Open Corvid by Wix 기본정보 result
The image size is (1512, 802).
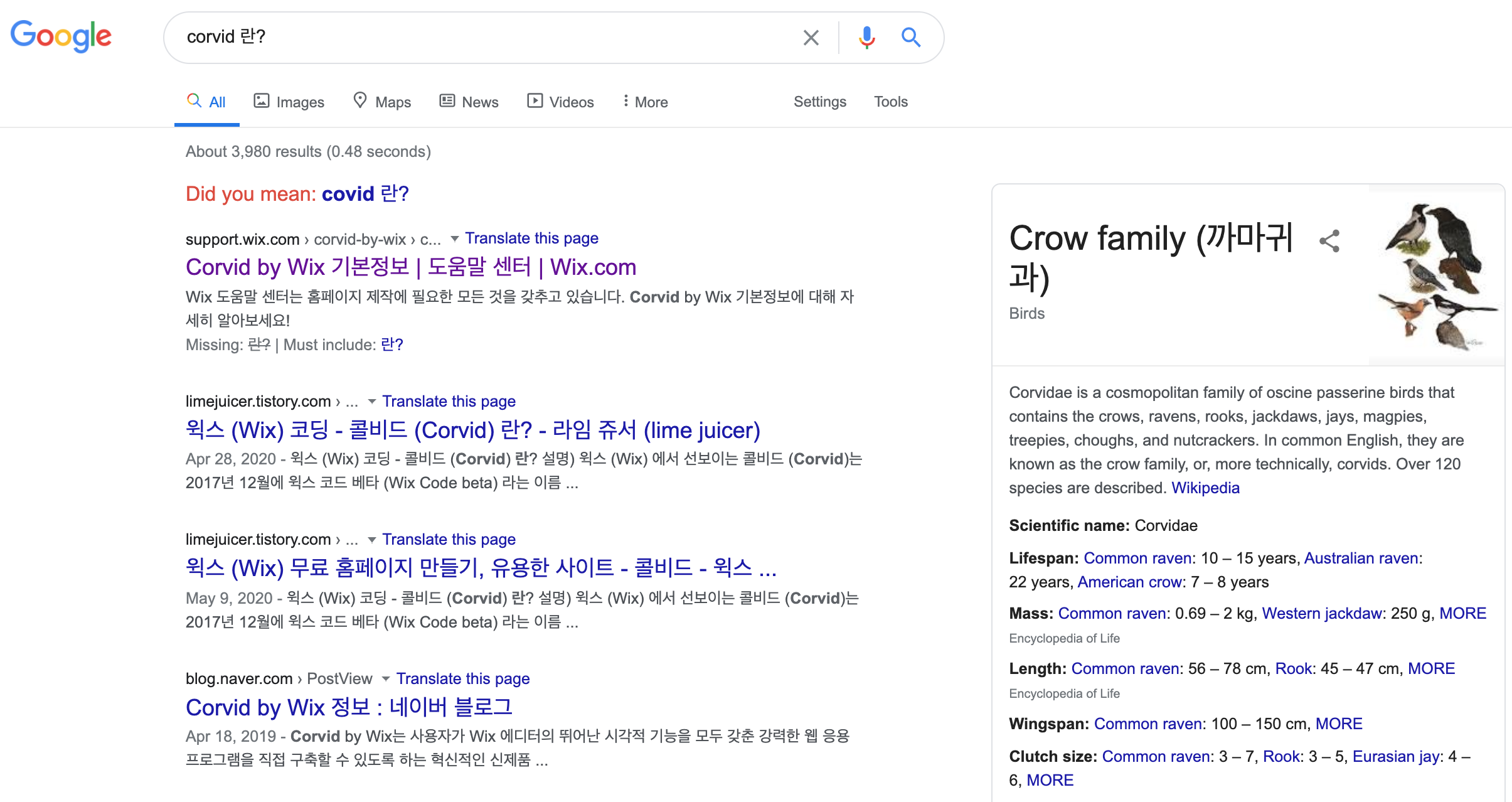click(x=411, y=267)
